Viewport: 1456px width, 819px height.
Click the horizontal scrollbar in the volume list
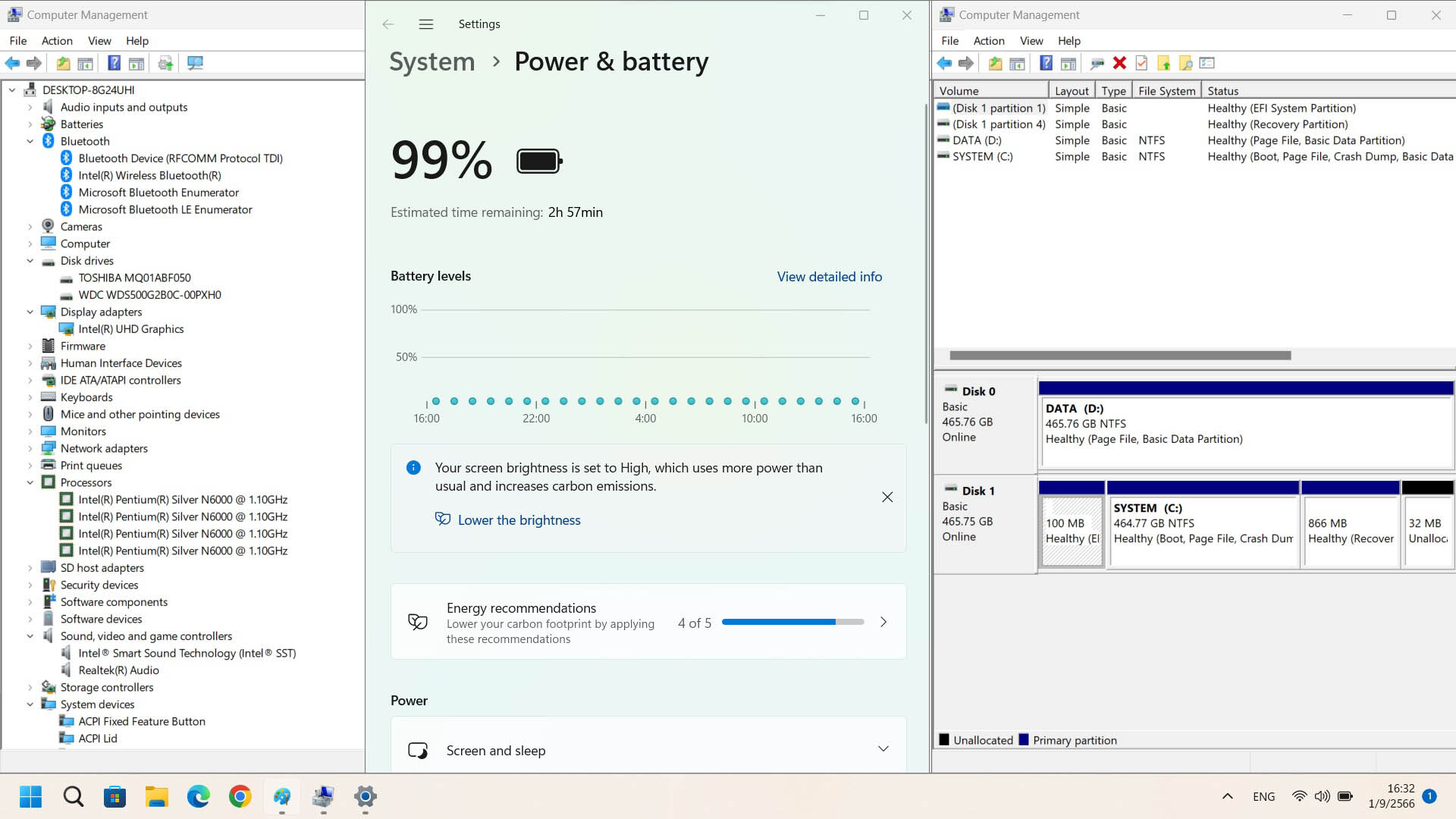[1119, 356]
